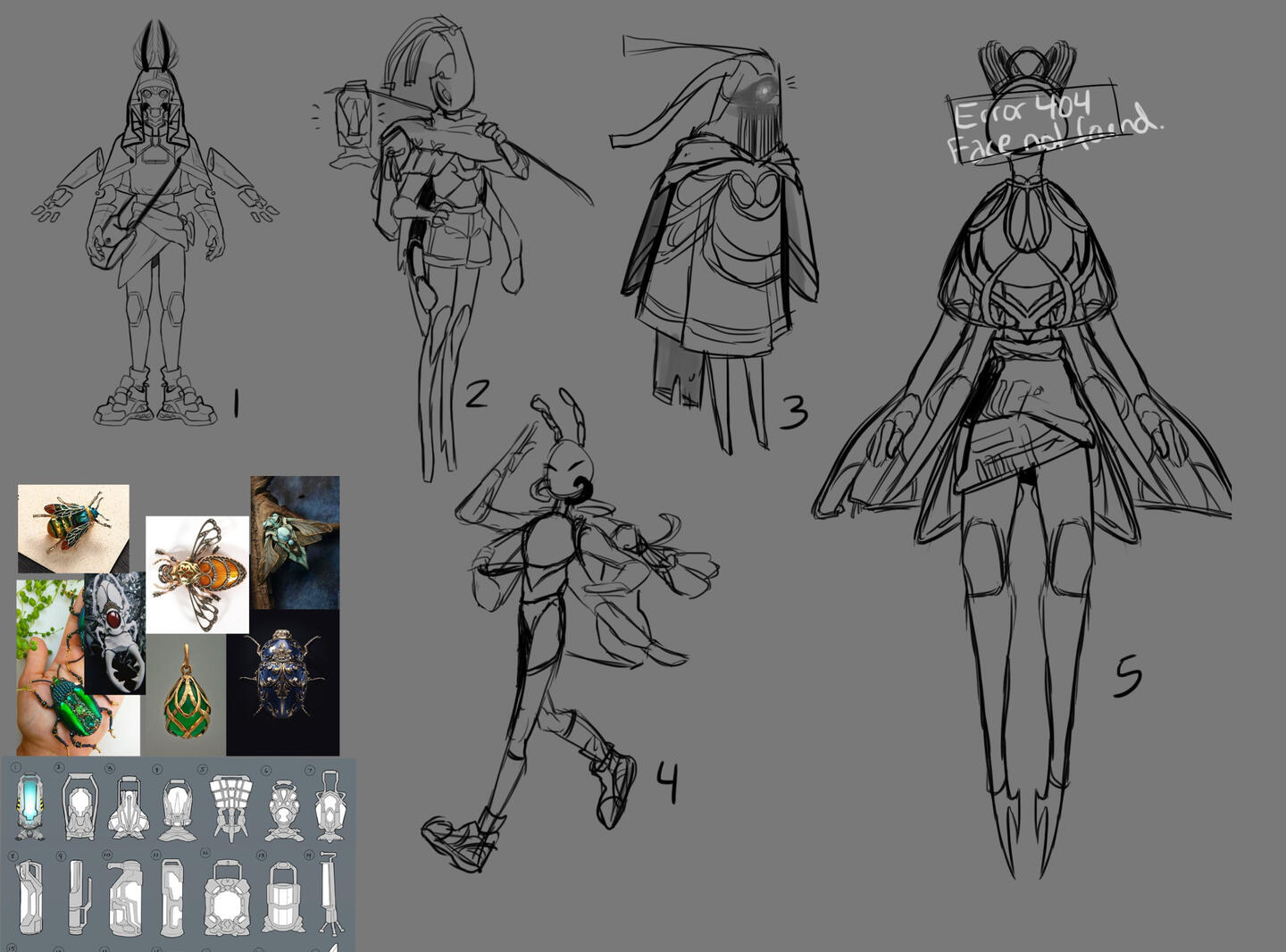Image resolution: width=1286 pixels, height=952 pixels.
Task: Select the blue scarab beetle reference photo
Action: (282, 681)
